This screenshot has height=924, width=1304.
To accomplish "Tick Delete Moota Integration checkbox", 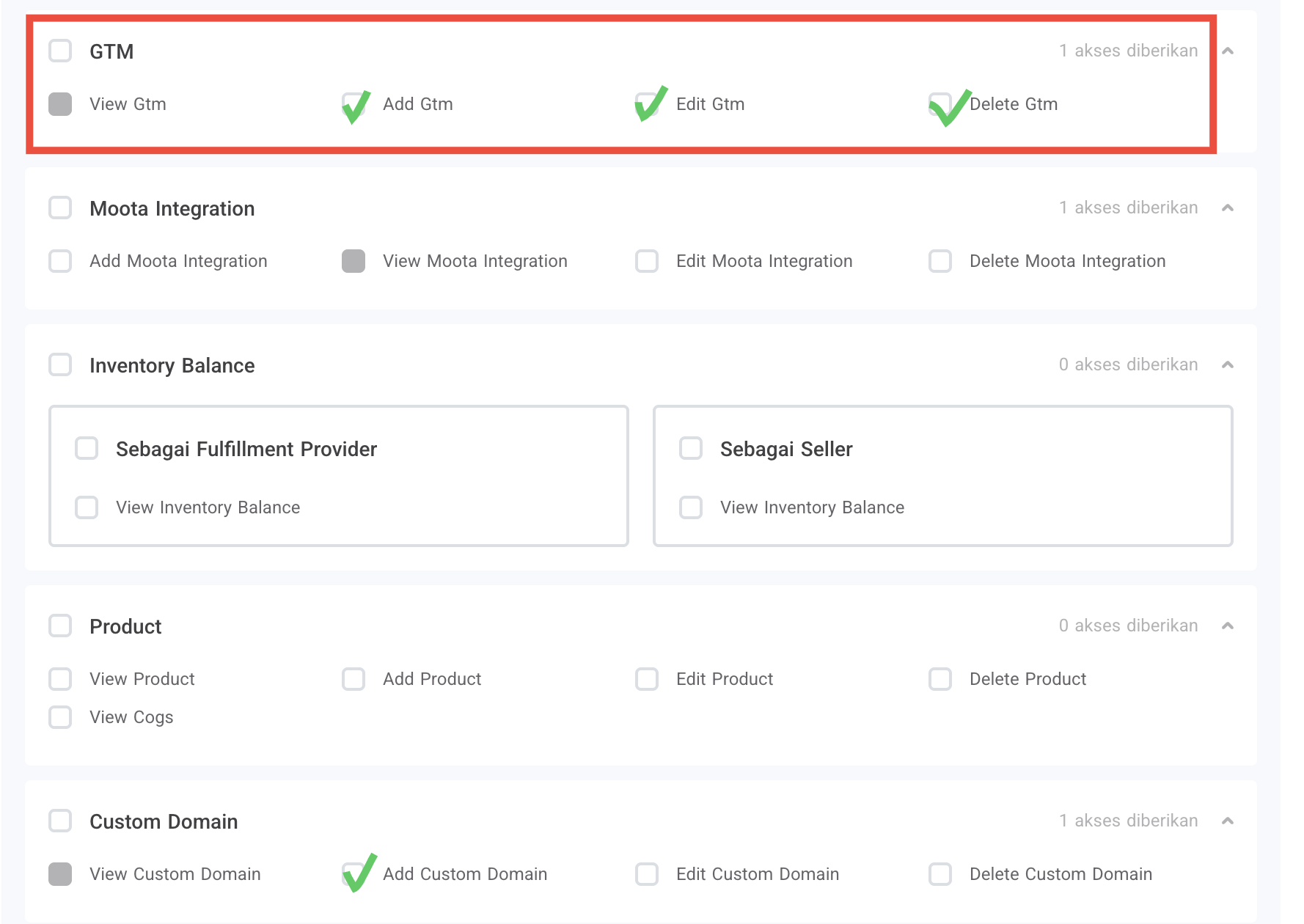I will coord(940,261).
